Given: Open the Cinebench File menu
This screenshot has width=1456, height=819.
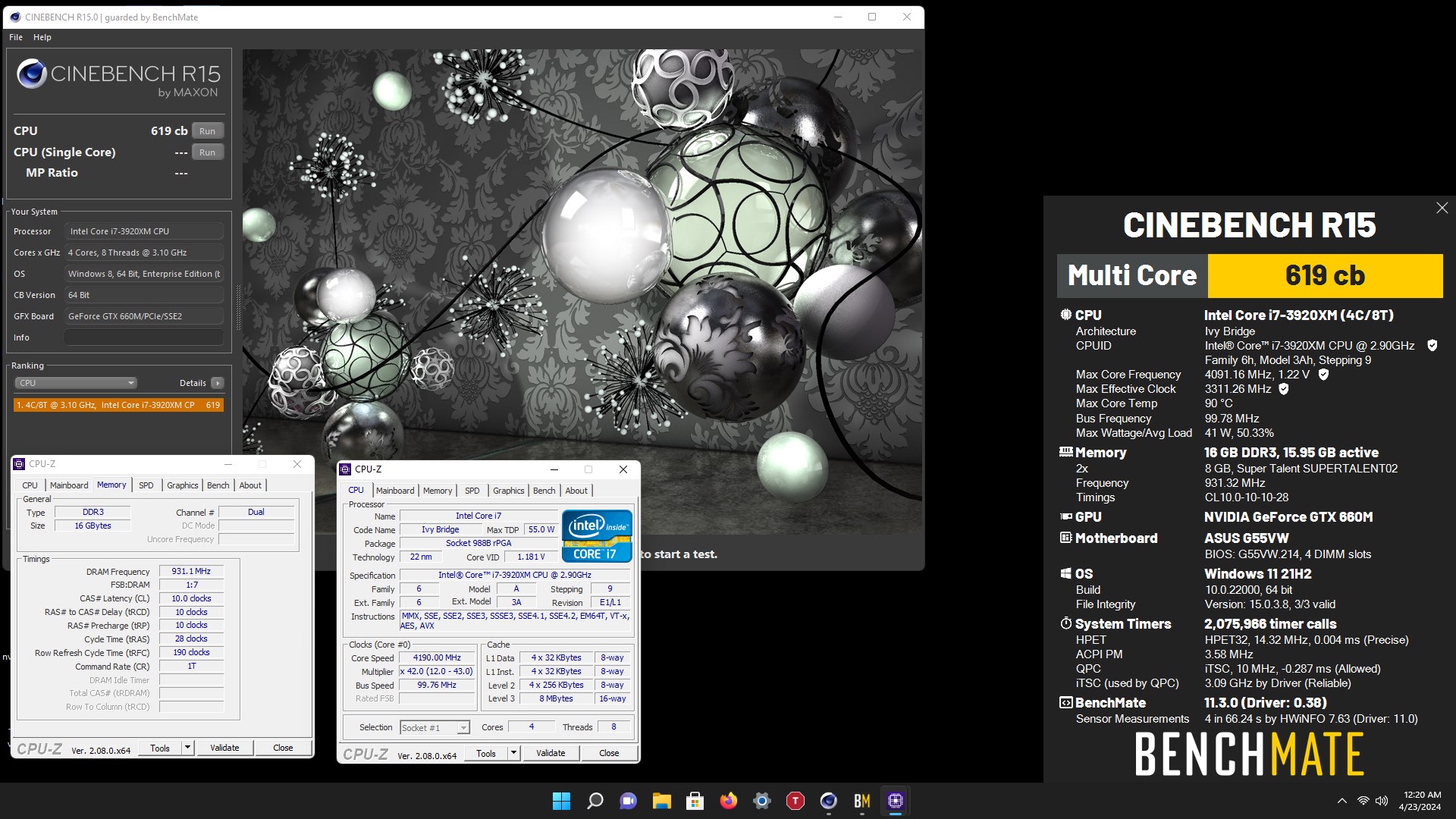Looking at the screenshot, I should click(x=16, y=37).
